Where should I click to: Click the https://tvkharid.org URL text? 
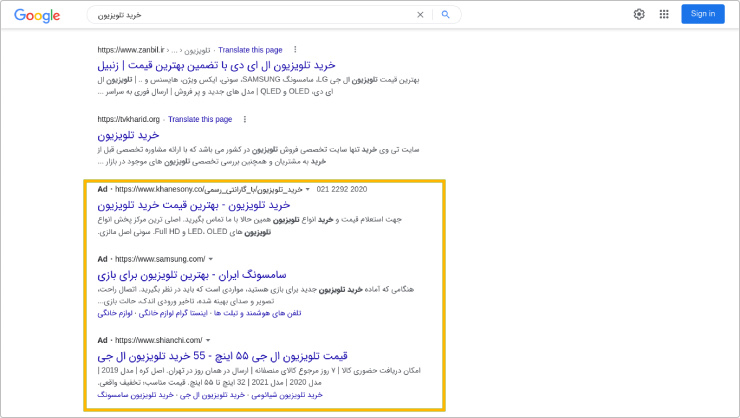tap(128, 119)
